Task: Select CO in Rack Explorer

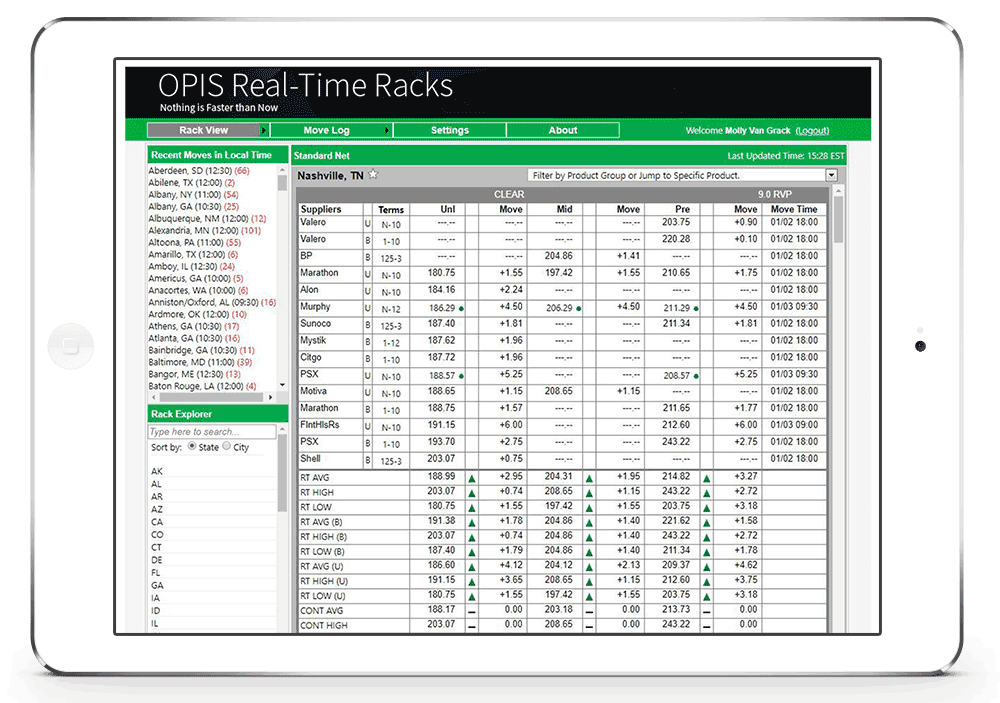Action: [157, 535]
